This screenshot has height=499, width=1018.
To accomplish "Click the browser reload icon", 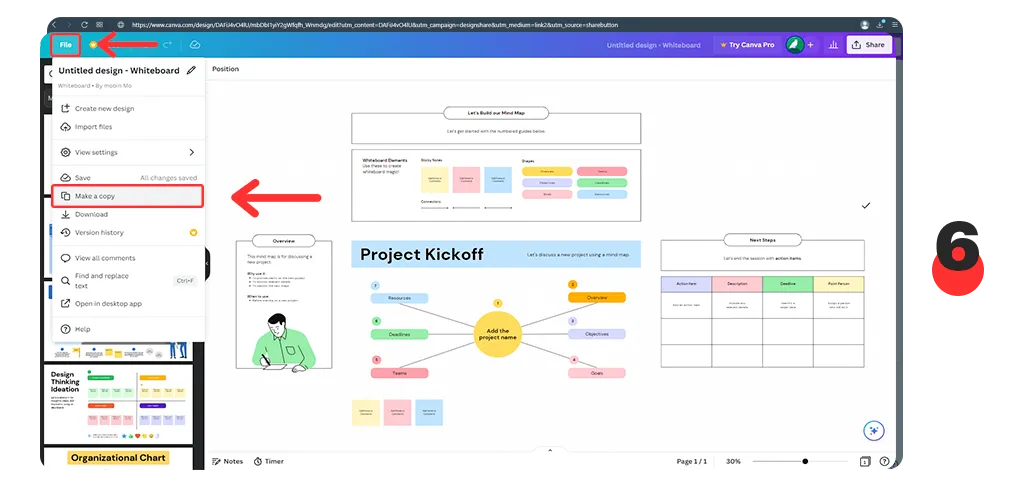I will [84, 25].
